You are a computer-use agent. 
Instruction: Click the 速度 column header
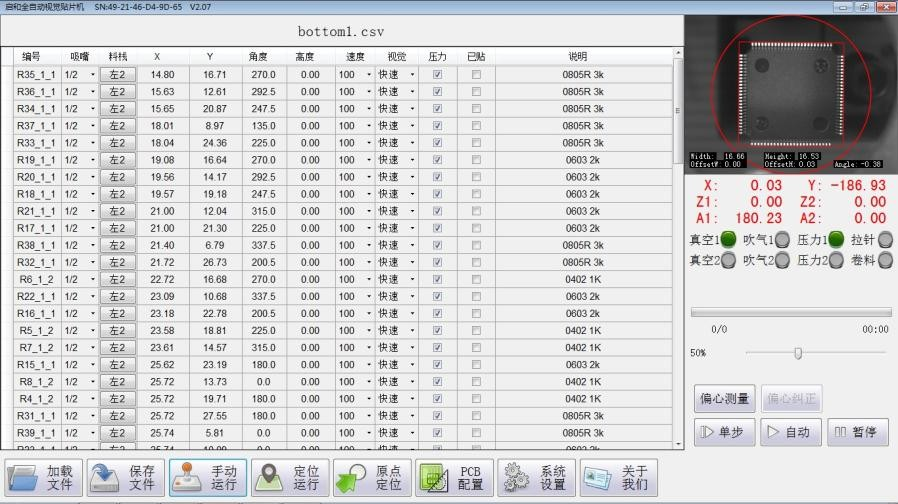pos(355,56)
